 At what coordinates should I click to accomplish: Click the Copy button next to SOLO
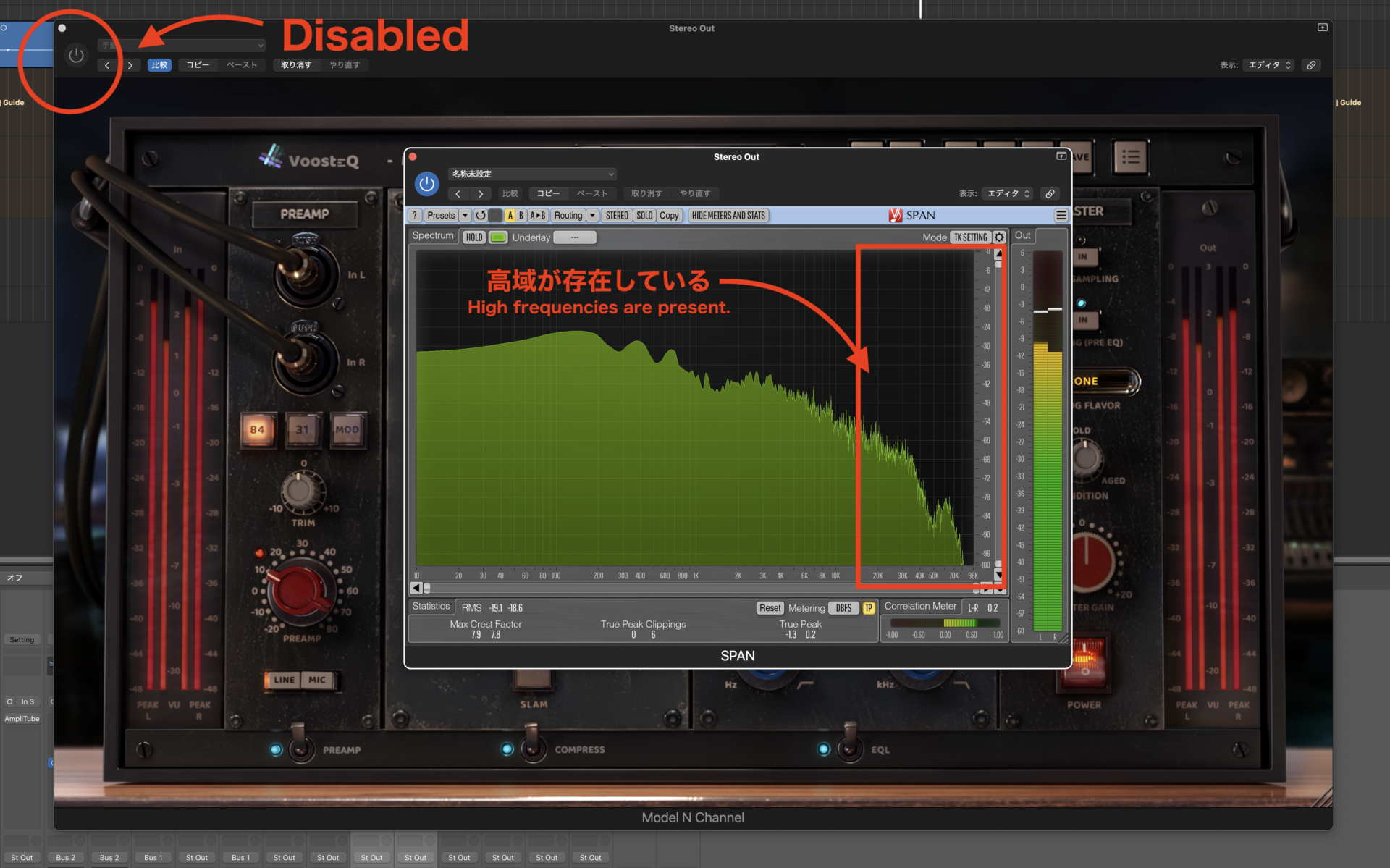(x=669, y=216)
